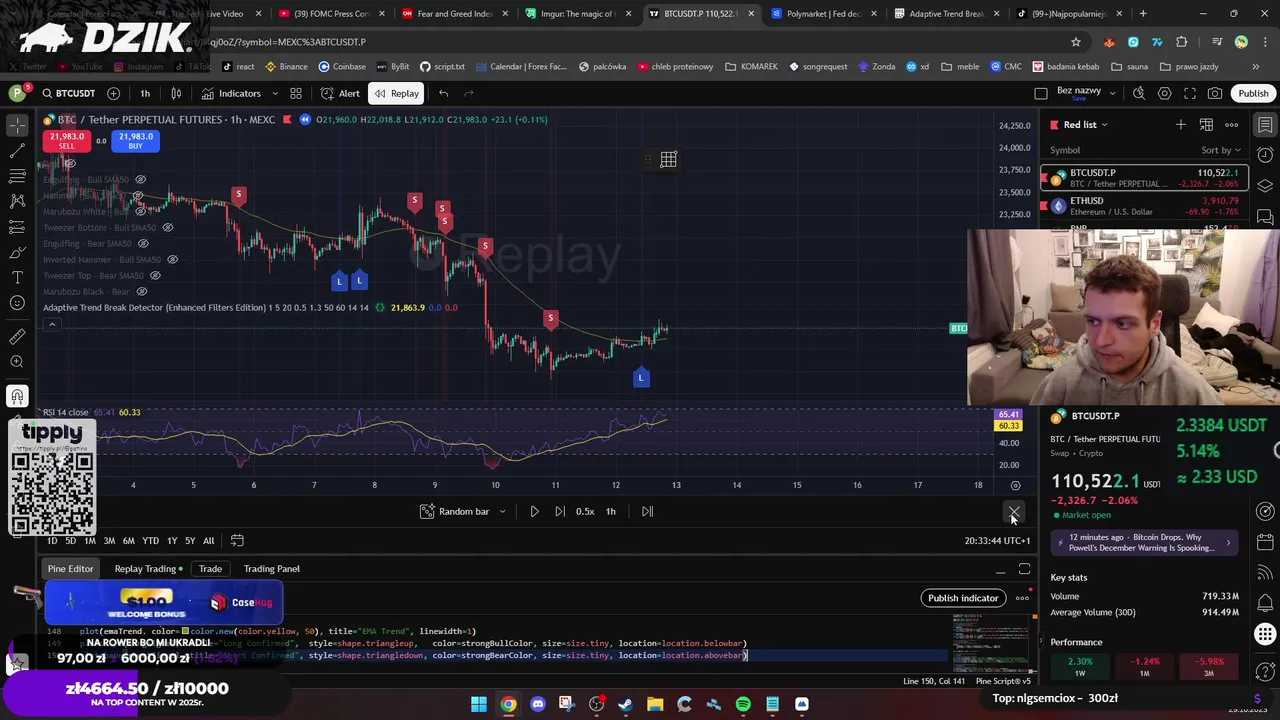Jump replay to real-time
This screenshot has height=720, width=1280.
(x=647, y=511)
